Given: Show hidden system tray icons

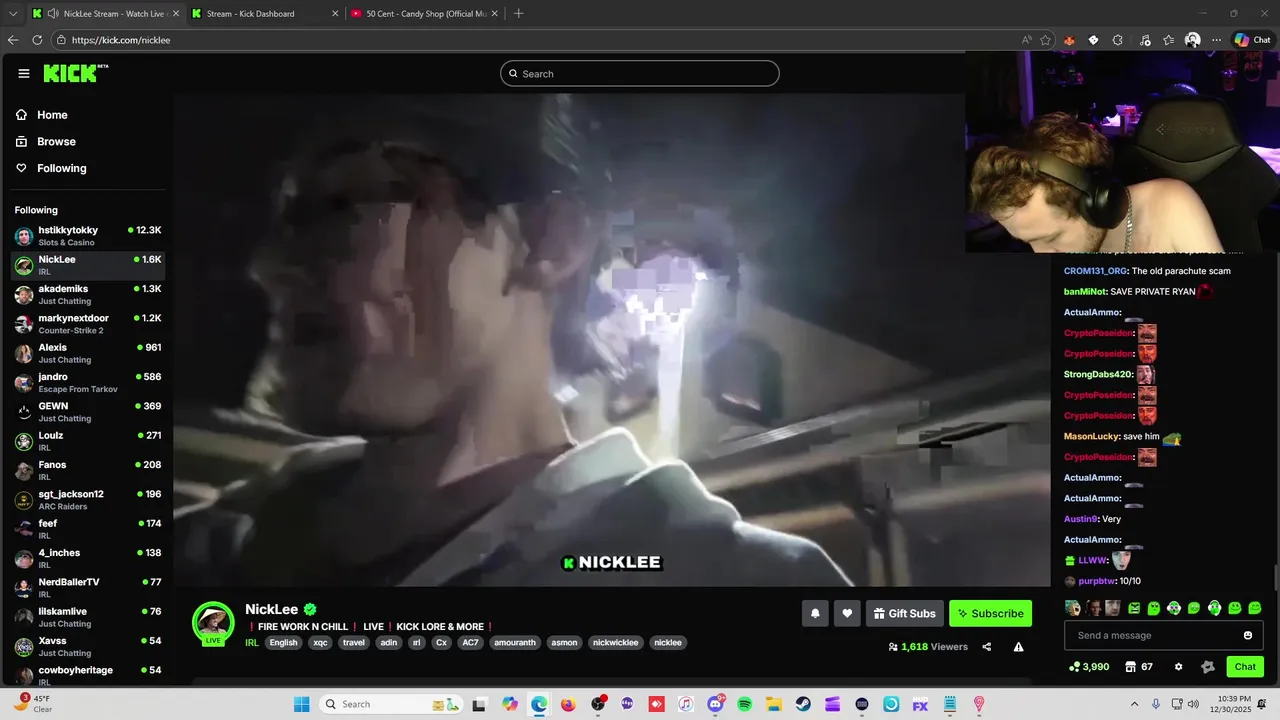Looking at the screenshot, I should click(1134, 704).
